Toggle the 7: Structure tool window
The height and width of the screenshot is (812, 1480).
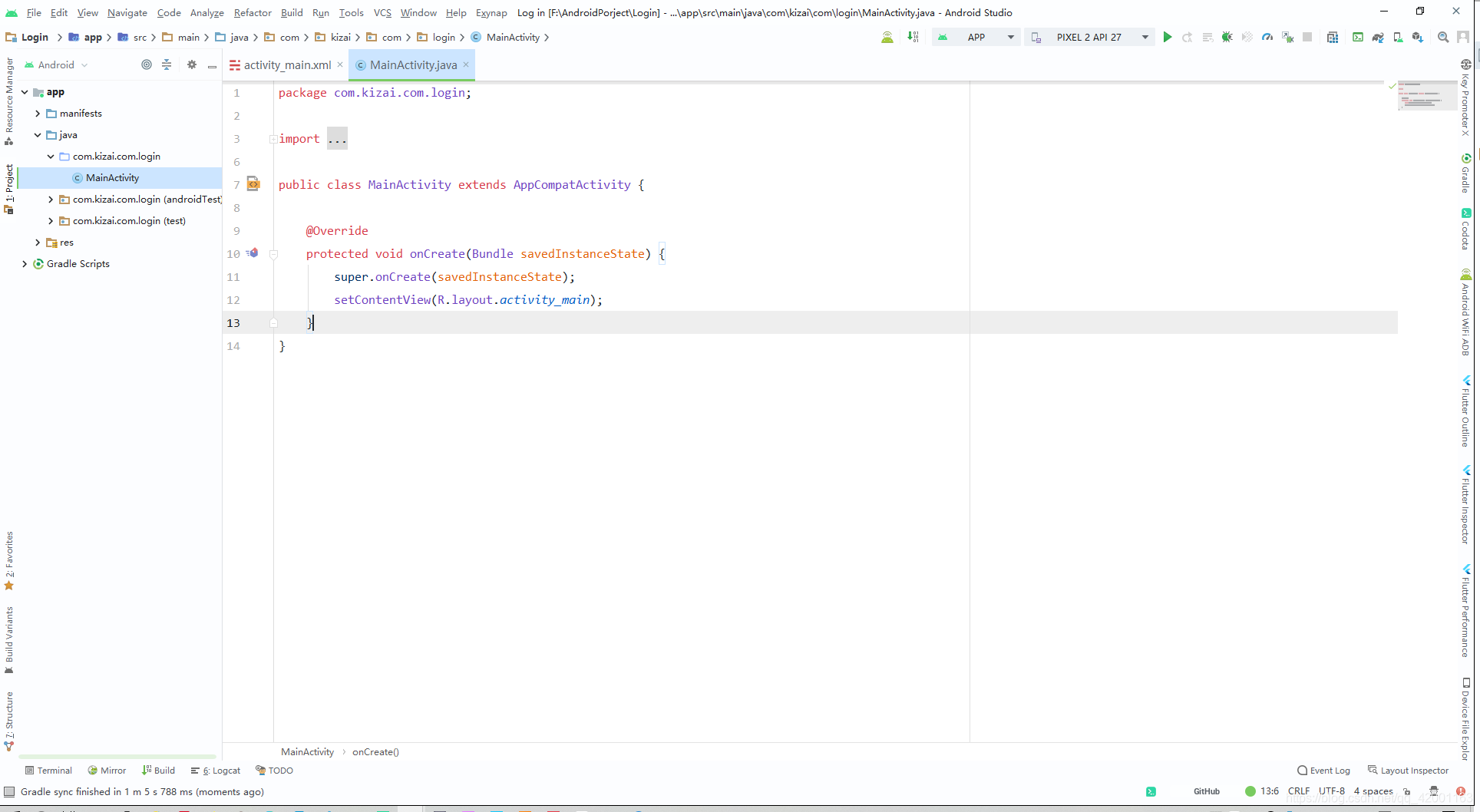(9, 721)
